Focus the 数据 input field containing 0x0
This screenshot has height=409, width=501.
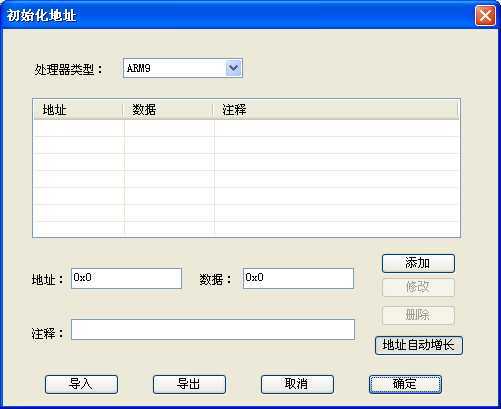pyautogui.click(x=298, y=278)
